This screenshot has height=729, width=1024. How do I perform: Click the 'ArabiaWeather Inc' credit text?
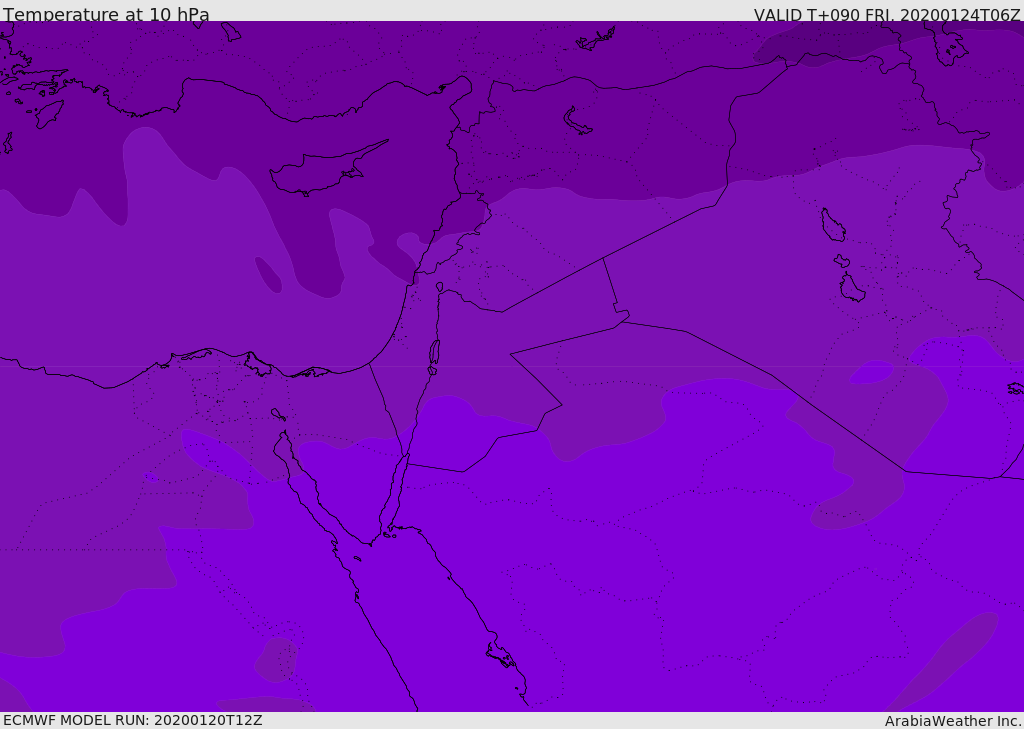click(x=952, y=721)
